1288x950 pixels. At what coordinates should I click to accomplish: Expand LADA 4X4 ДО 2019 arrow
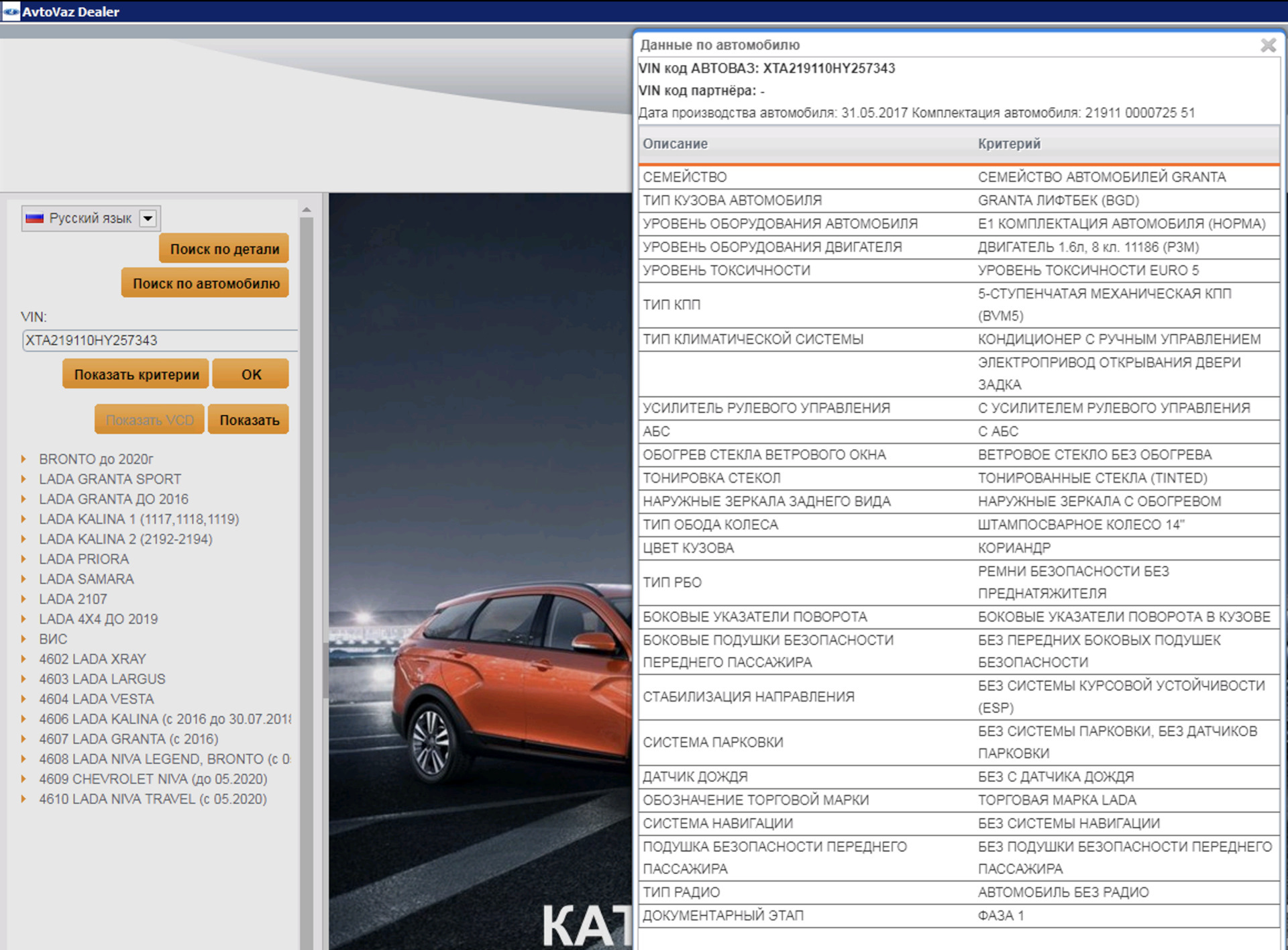(x=23, y=619)
